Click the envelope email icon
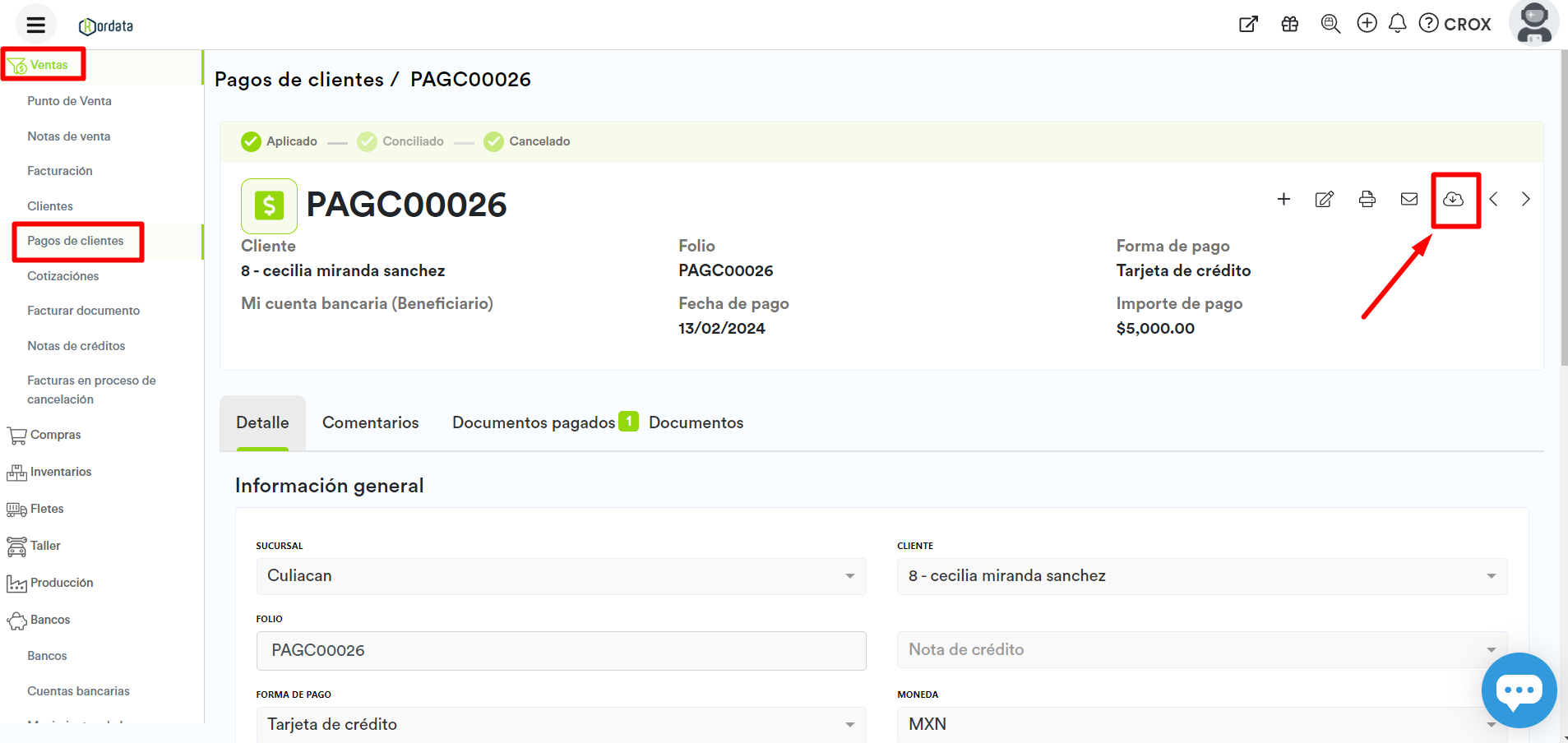 (x=1408, y=200)
